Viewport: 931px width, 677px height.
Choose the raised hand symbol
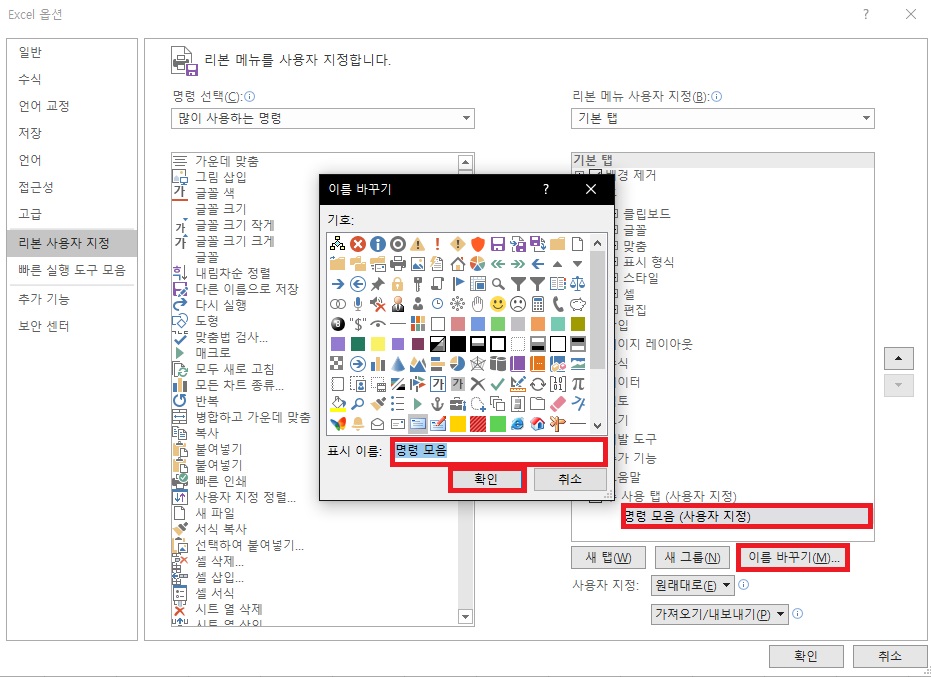(477, 304)
